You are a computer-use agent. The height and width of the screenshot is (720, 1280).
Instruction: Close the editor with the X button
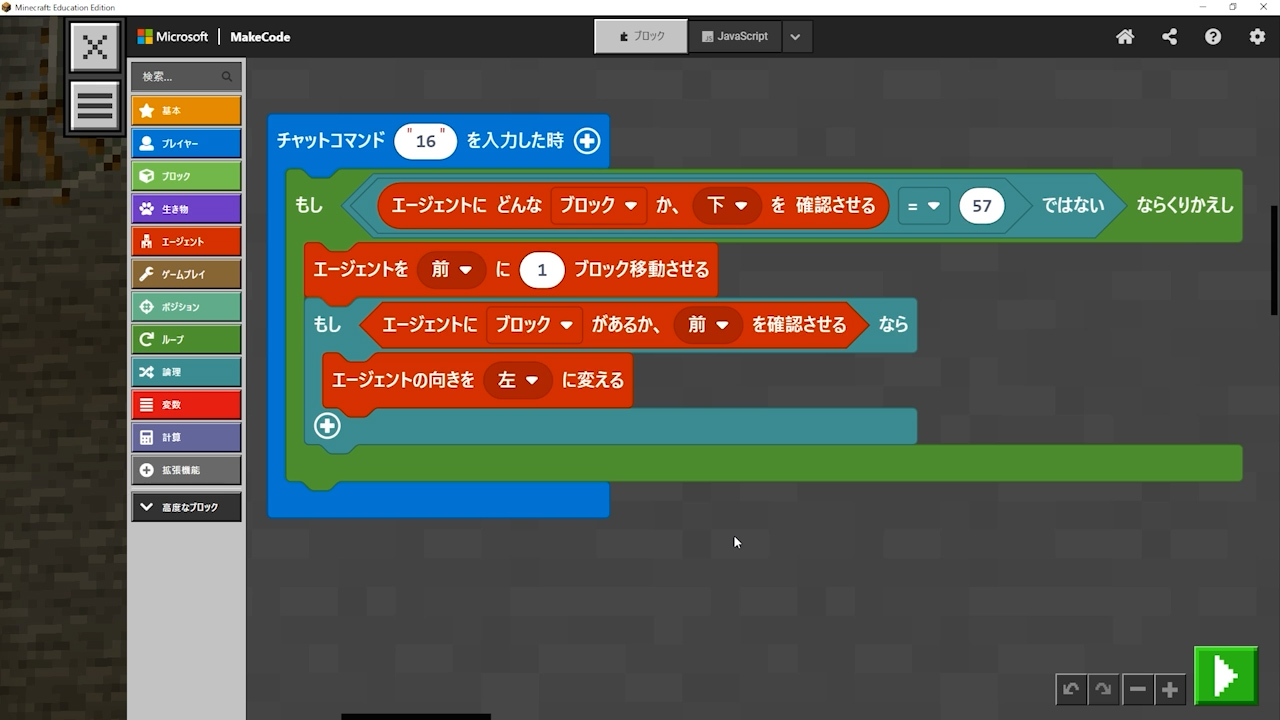click(95, 47)
